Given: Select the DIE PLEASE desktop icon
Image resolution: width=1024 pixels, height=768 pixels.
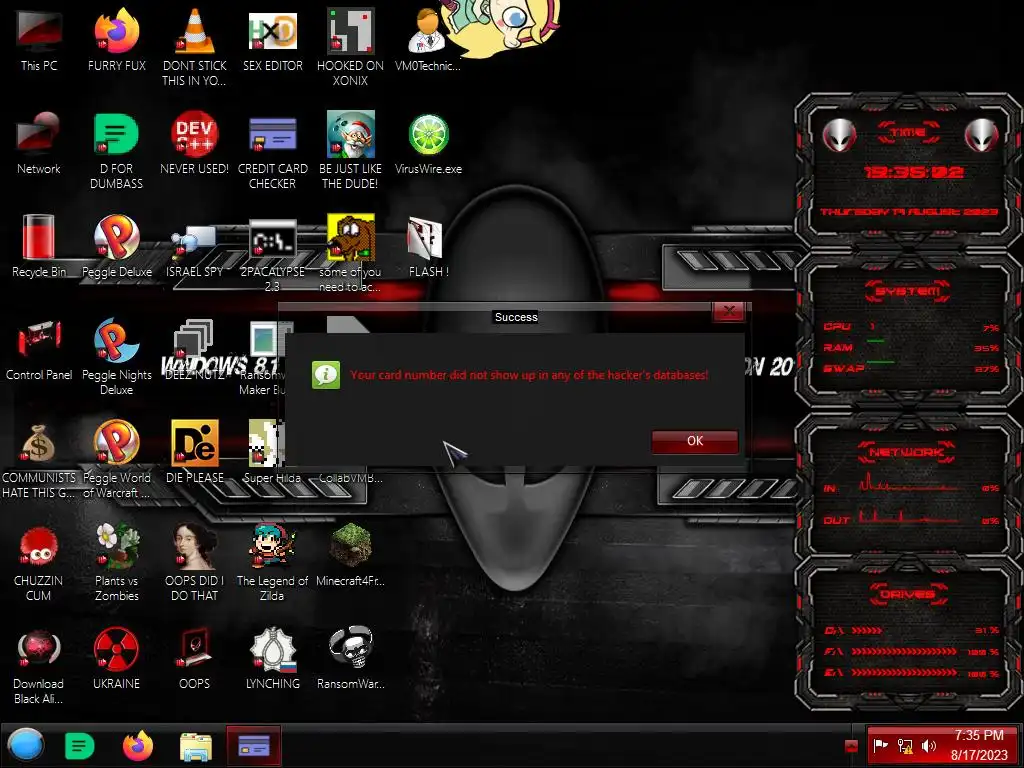Looking at the screenshot, I should tap(195, 452).
